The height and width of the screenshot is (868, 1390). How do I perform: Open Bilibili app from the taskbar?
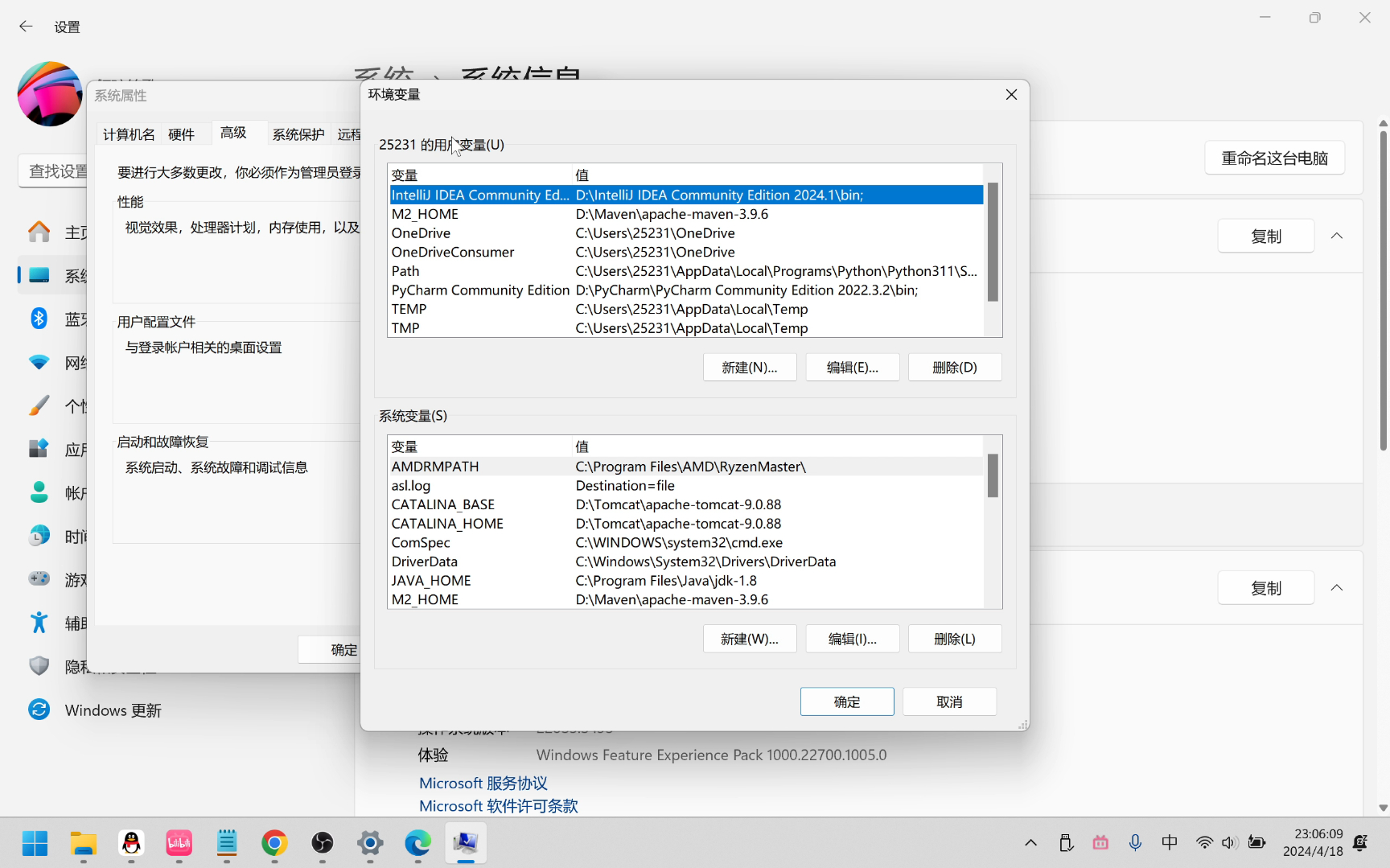(179, 843)
